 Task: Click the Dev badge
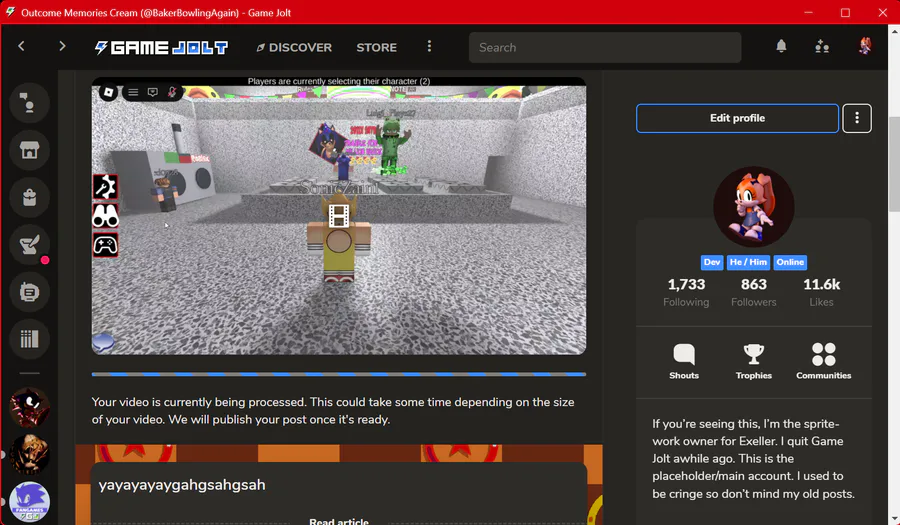(x=712, y=262)
